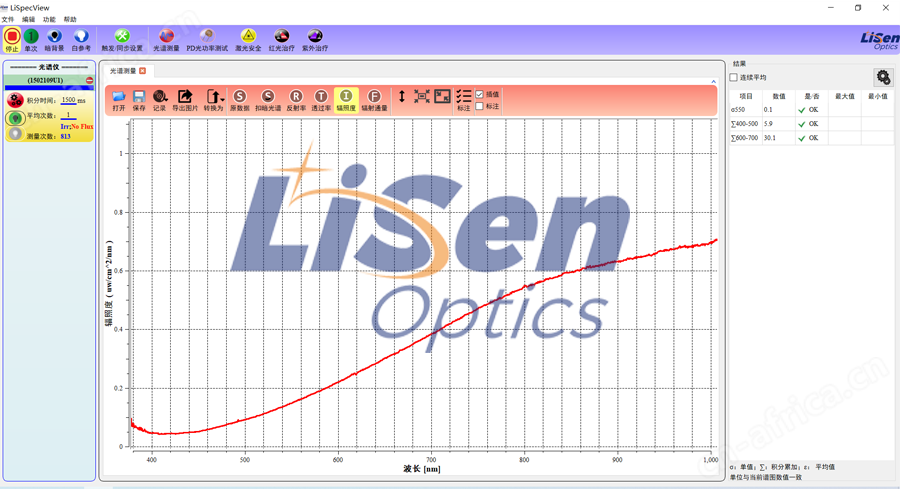Click 导出图片 export image icon

coord(185,100)
